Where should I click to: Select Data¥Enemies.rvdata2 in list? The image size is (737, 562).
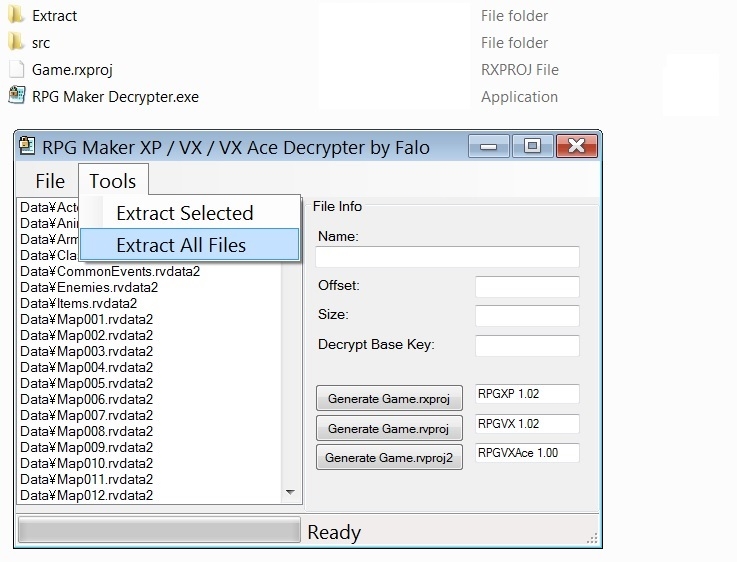[89, 288]
